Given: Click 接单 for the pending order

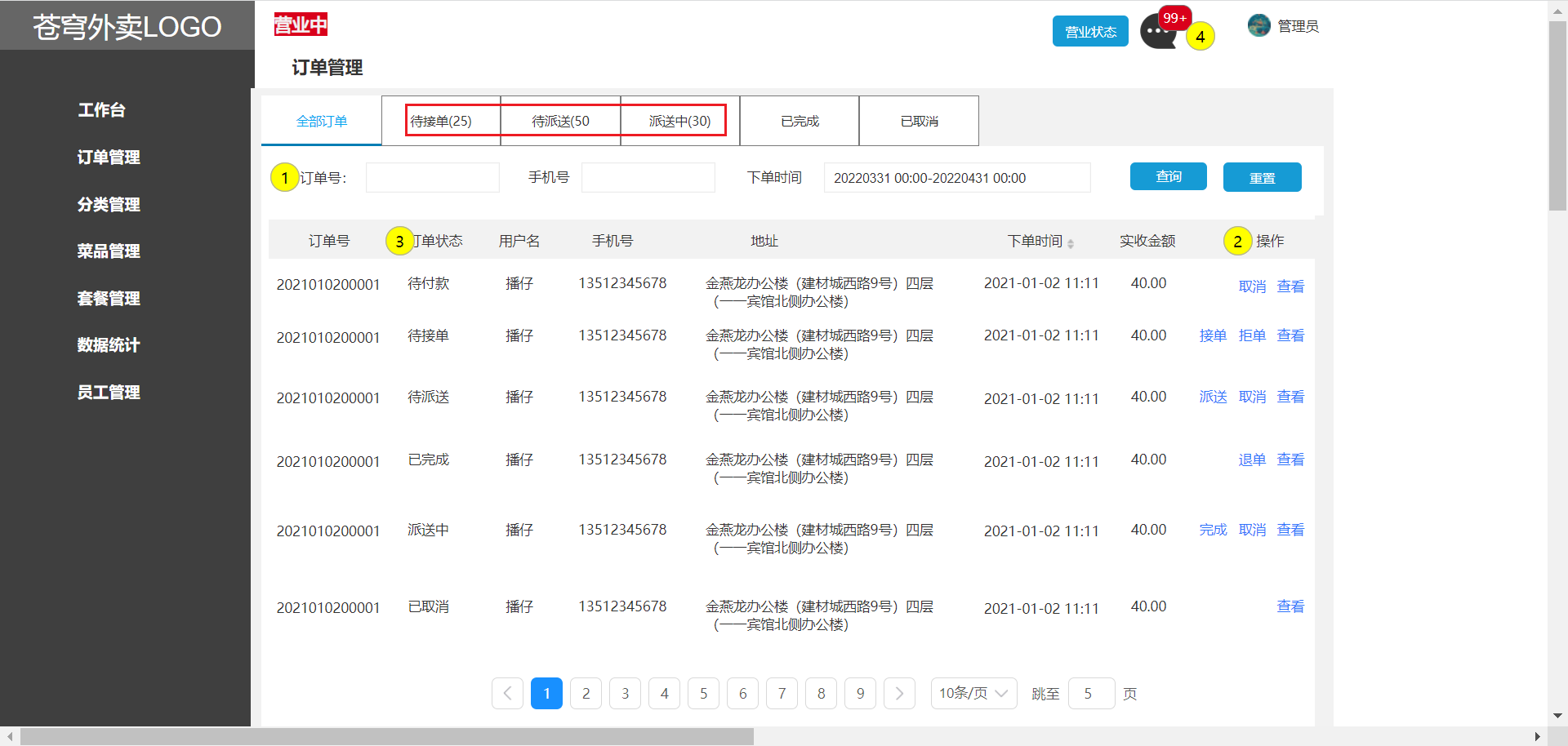Looking at the screenshot, I should [1213, 335].
